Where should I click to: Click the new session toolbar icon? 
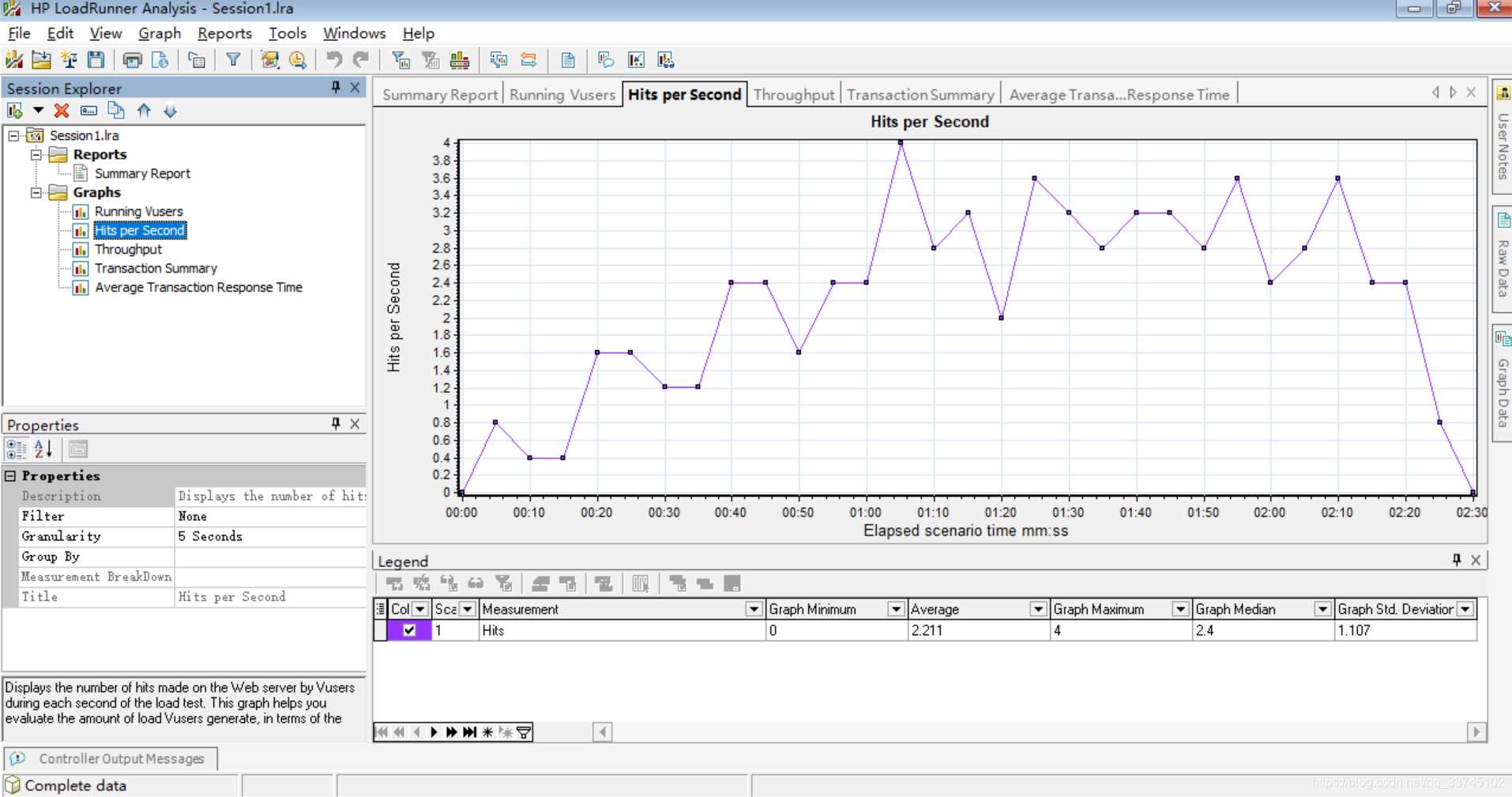click(14, 60)
